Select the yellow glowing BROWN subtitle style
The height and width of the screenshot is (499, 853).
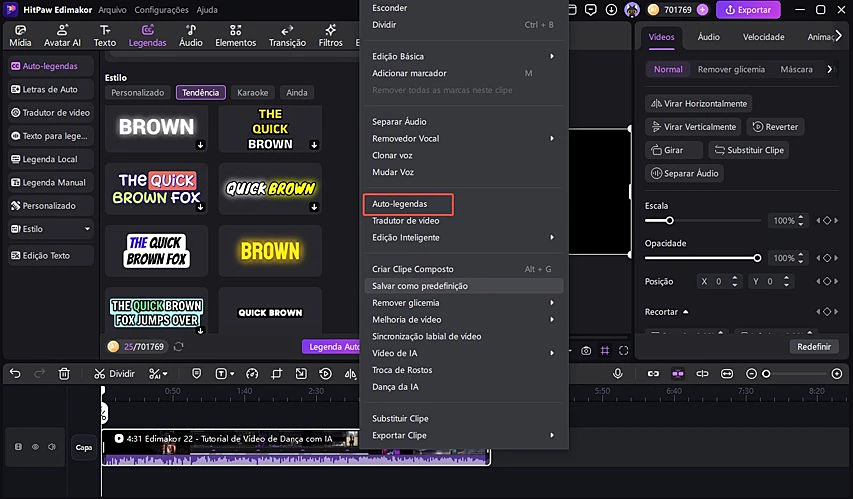coord(270,251)
